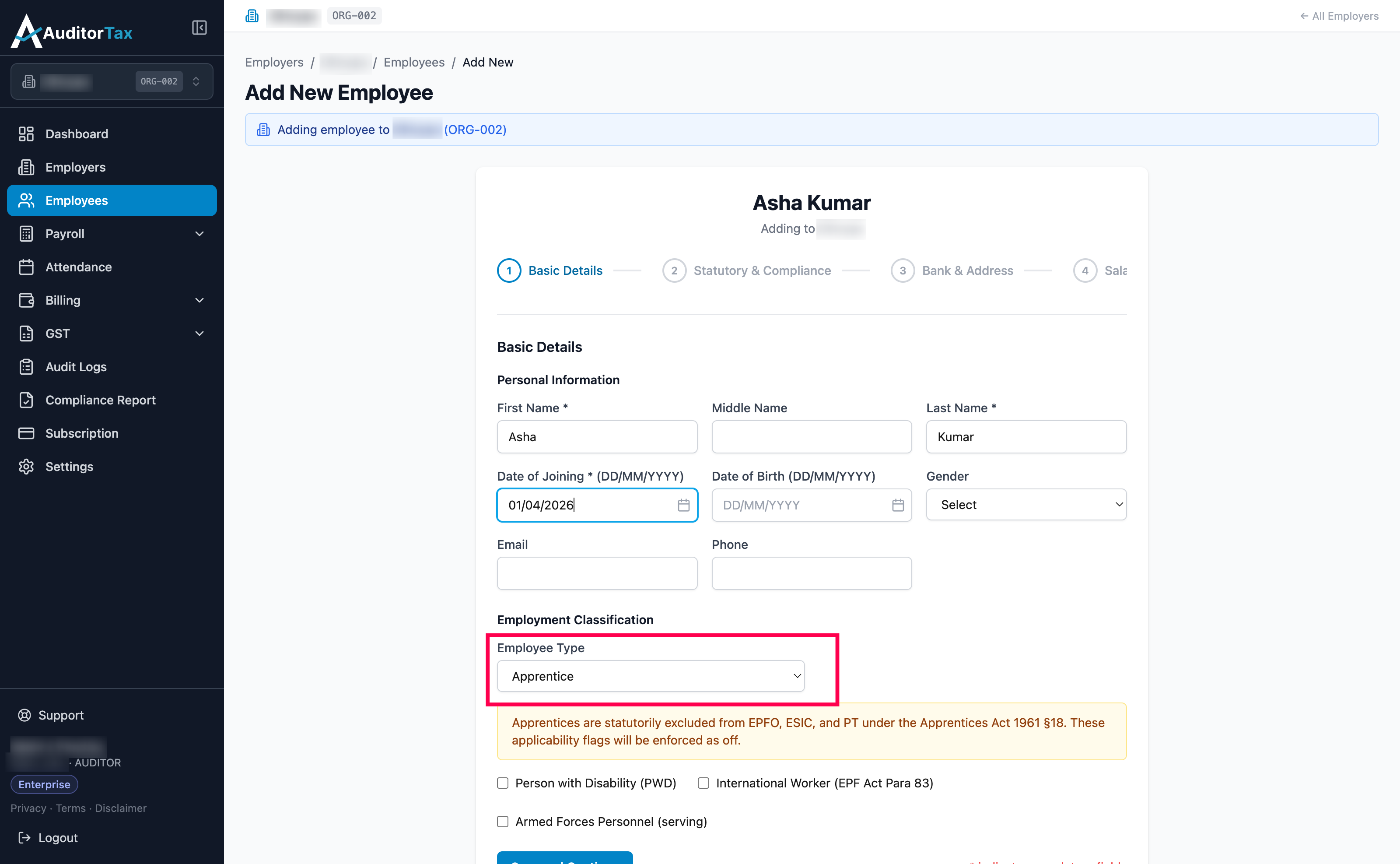The width and height of the screenshot is (1400, 864).
Task: Check Armed Forces Personnel (serving) box
Action: point(503,821)
